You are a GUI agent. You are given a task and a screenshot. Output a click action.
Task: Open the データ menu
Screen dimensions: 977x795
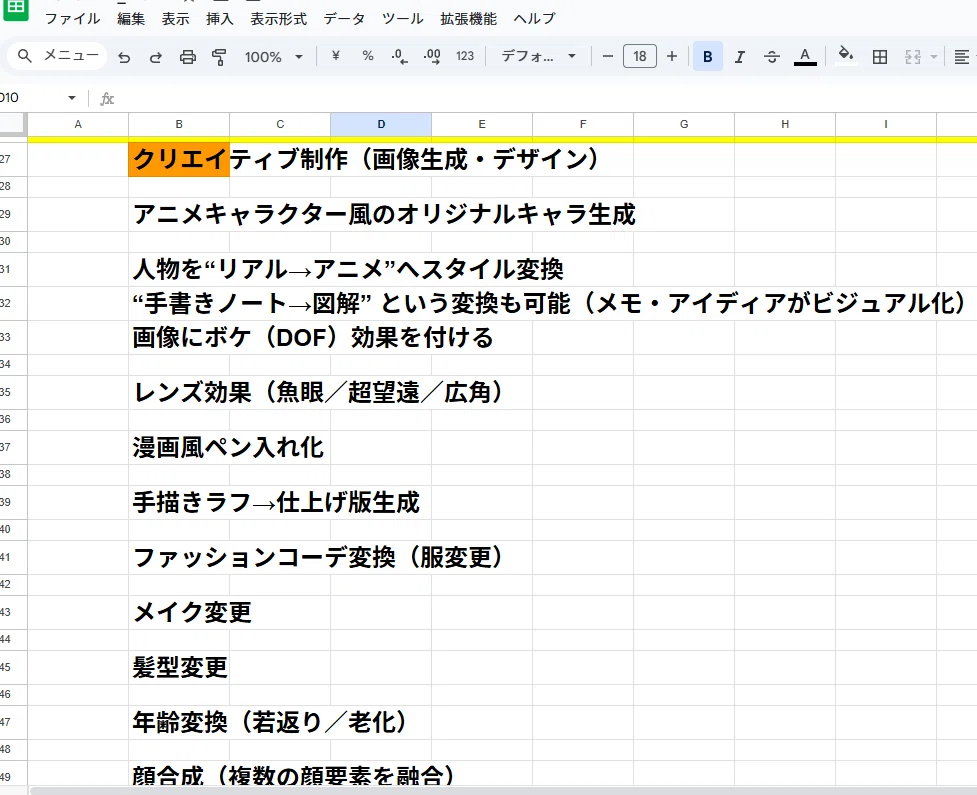click(344, 19)
